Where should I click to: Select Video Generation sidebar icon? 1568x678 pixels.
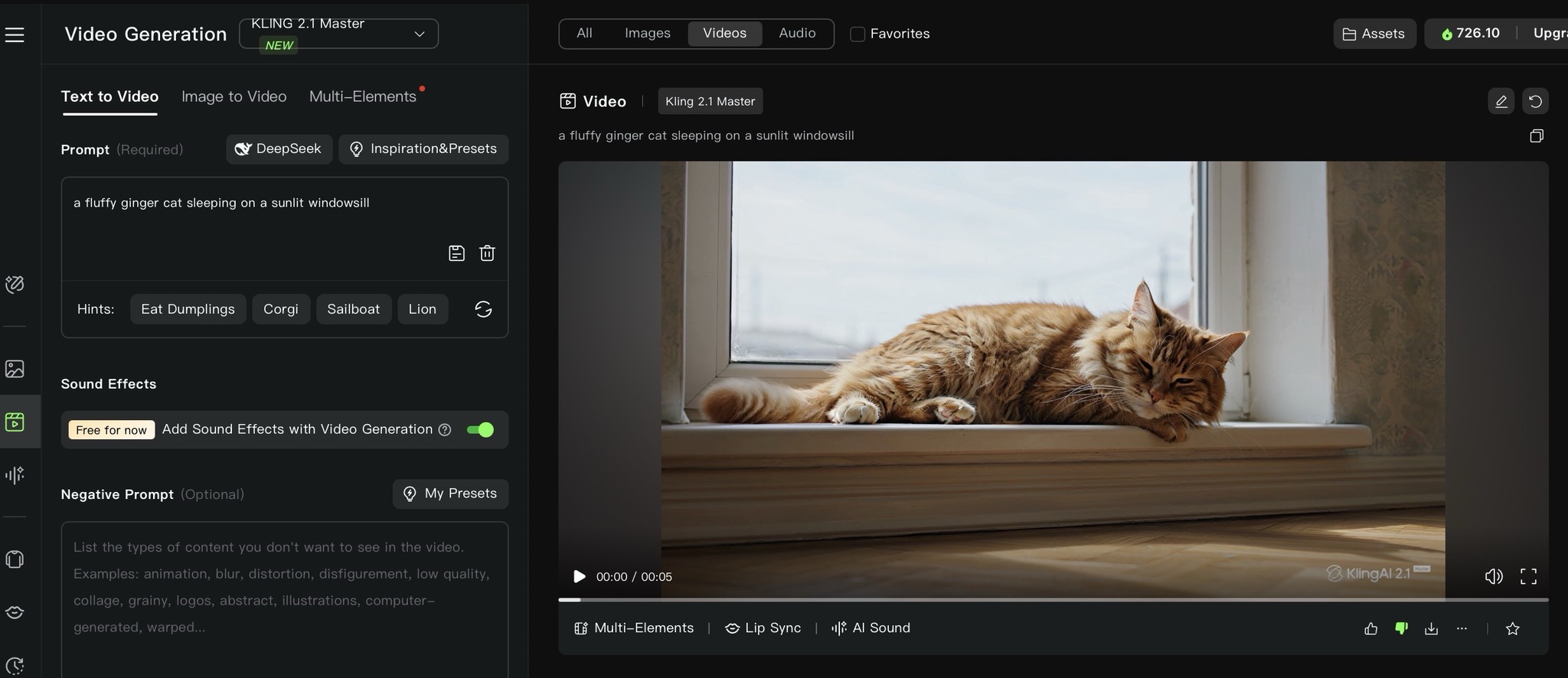[x=15, y=422]
